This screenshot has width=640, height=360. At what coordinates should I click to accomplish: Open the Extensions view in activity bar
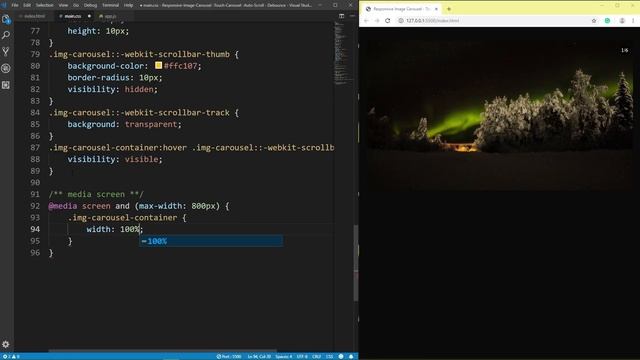(6, 85)
